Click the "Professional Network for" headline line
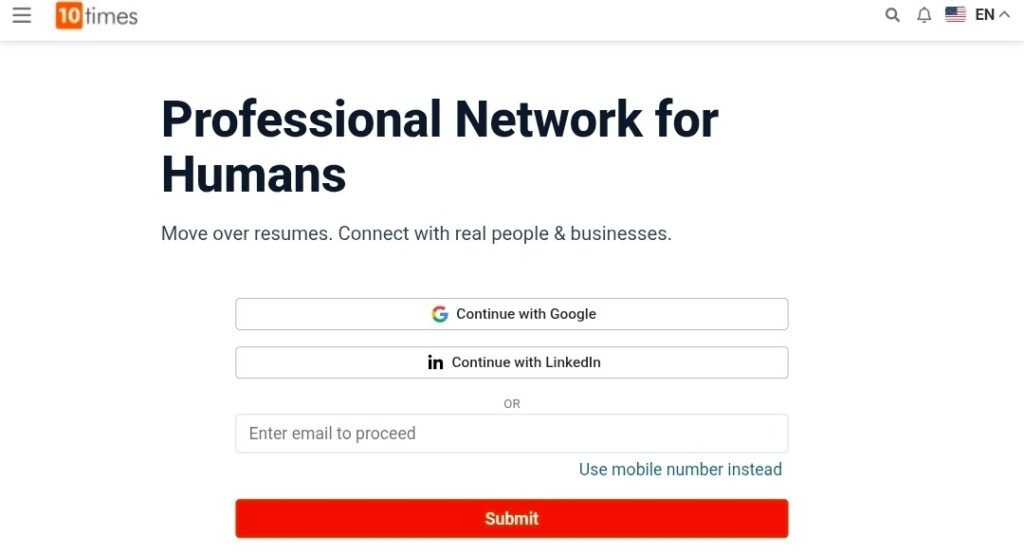Image resolution: width=1024 pixels, height=555 pixels. (x=439, y=120)
